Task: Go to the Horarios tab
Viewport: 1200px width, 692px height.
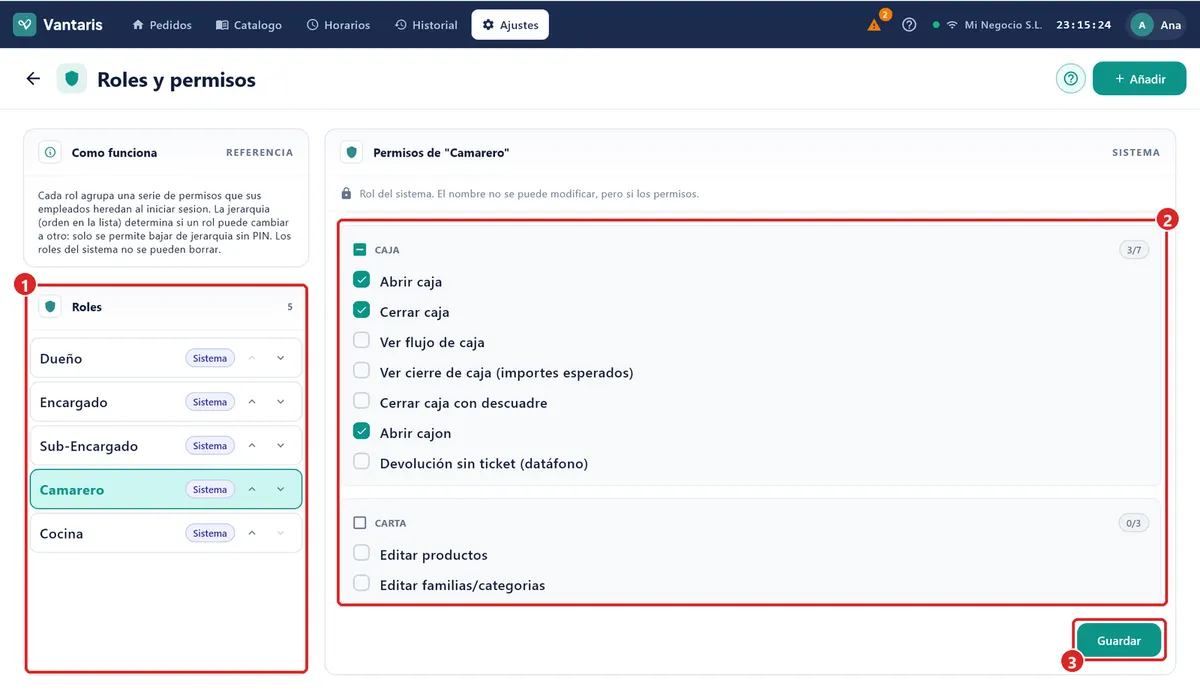Action: (x=338, y=25)
